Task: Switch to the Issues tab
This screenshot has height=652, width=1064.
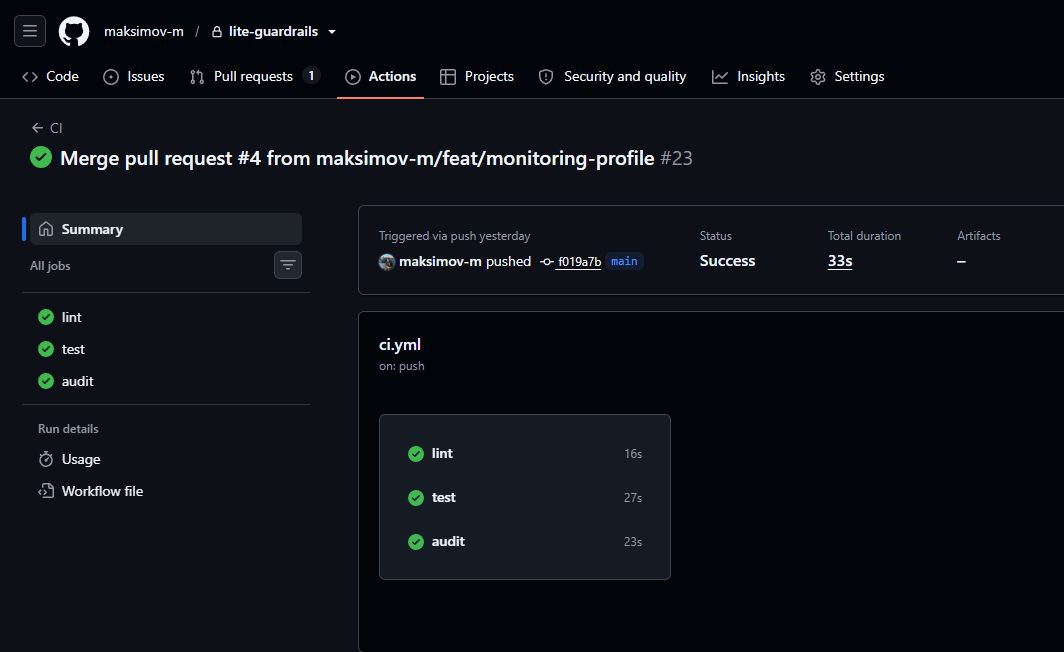Action: pos(134,77)
